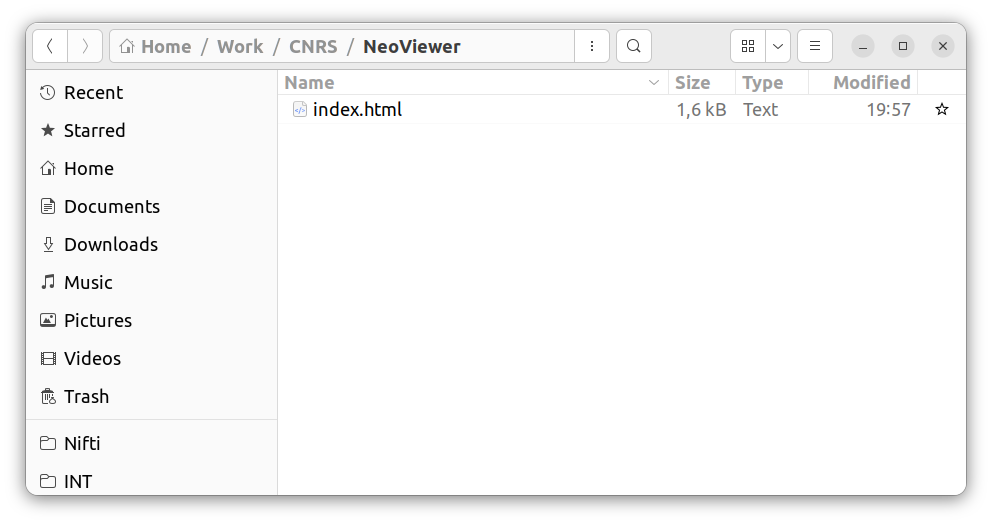Open the Downloads folder

coord(110,245)
